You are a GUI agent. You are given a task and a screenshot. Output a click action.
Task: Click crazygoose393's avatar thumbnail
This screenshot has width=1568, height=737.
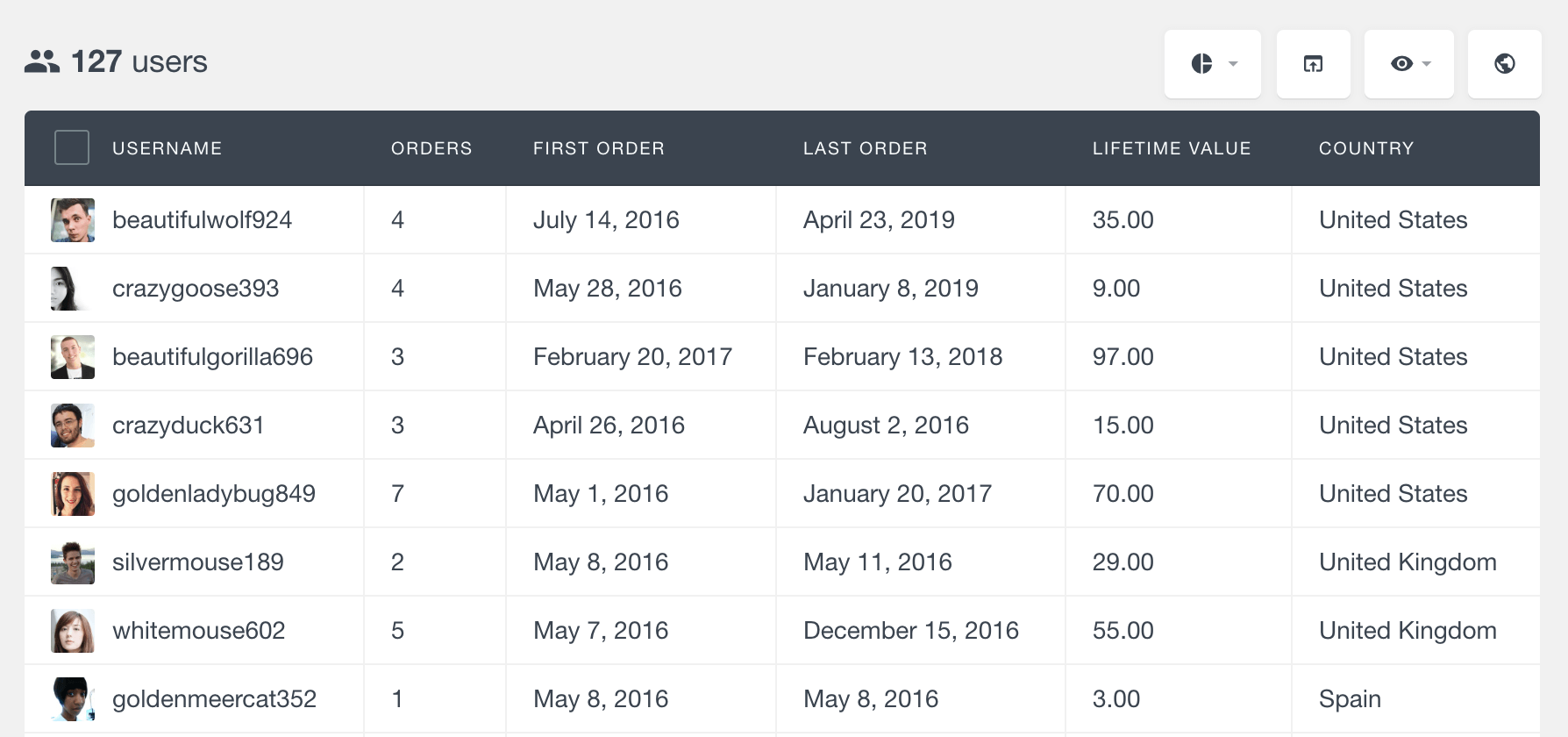click(73, 289)
